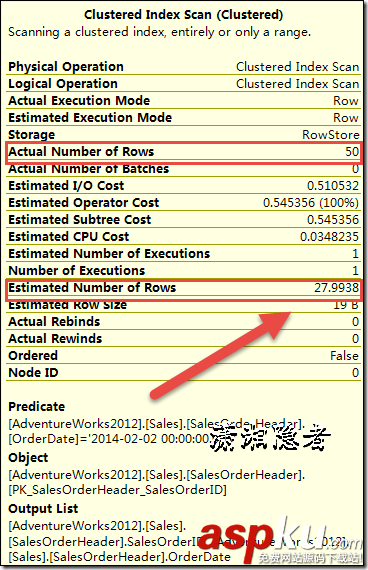Select the 'Ordered' label
The height and width of the screenshot is (570, 368).
coord(33,356)
